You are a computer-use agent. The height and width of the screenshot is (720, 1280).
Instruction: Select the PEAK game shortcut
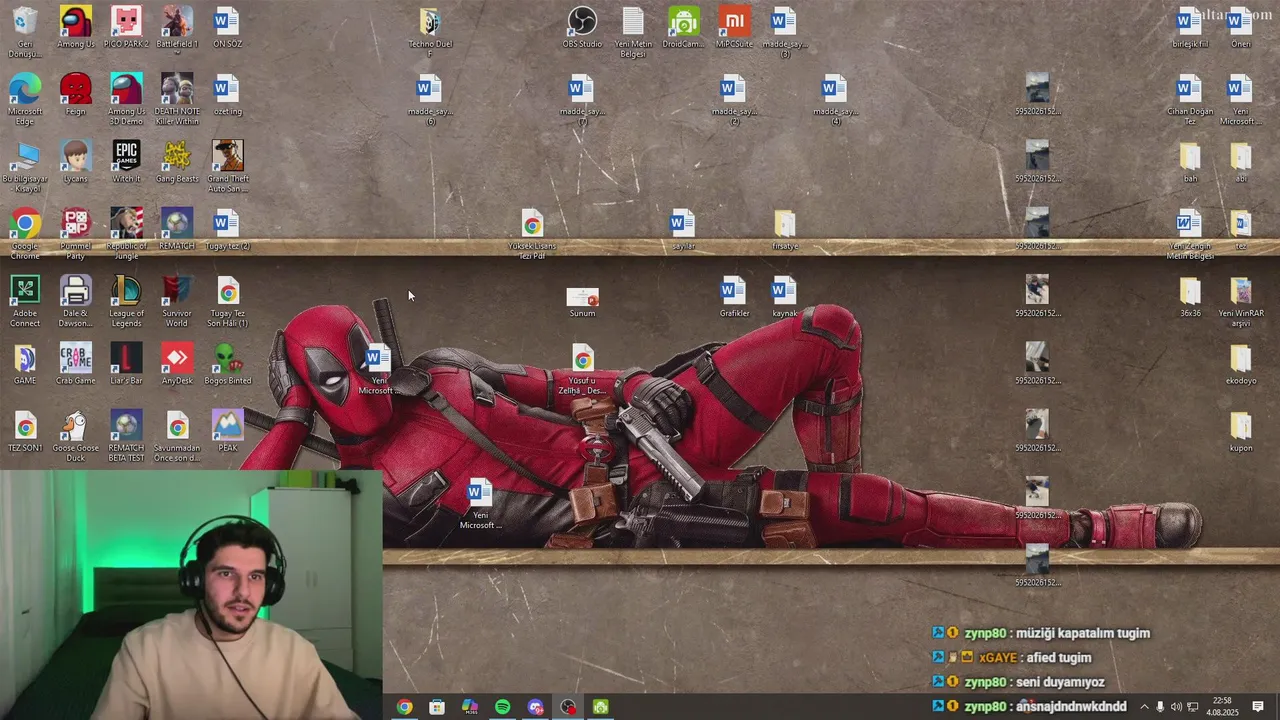pyautogui.click(x=227, y=431)
